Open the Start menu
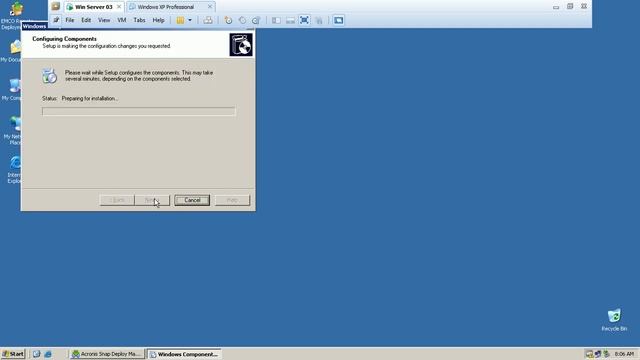This screenshot has height=360, width=640. (13, 354)
